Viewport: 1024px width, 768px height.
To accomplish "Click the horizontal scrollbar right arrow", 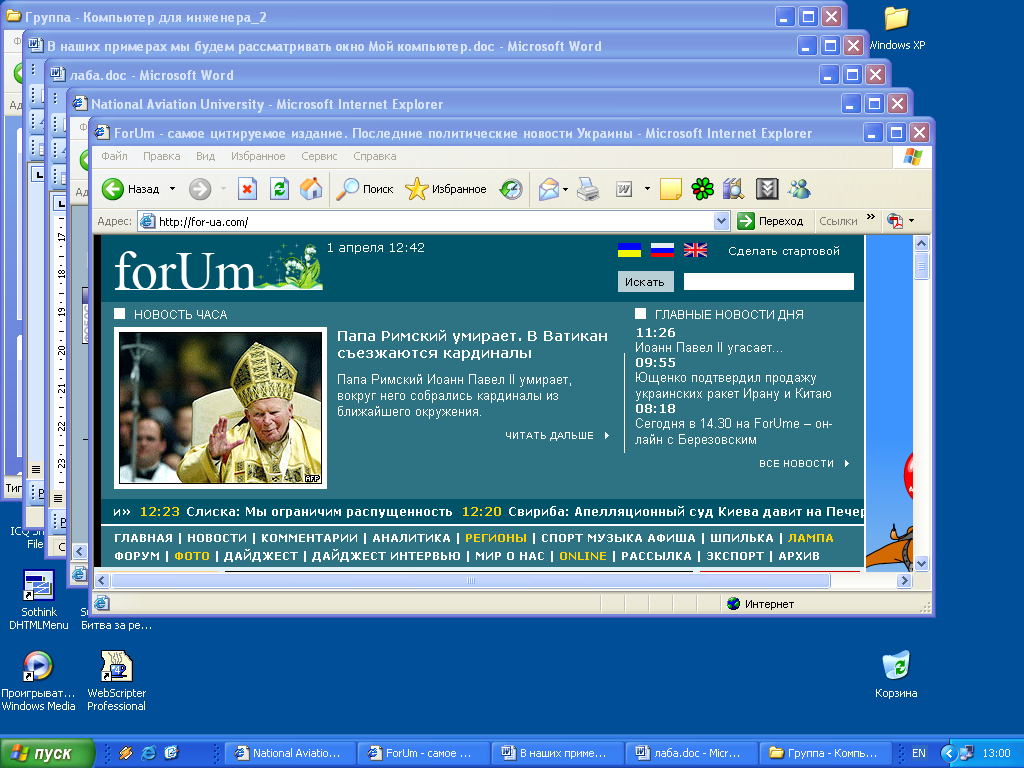I will pyautogui.click(x=904, y=580).
